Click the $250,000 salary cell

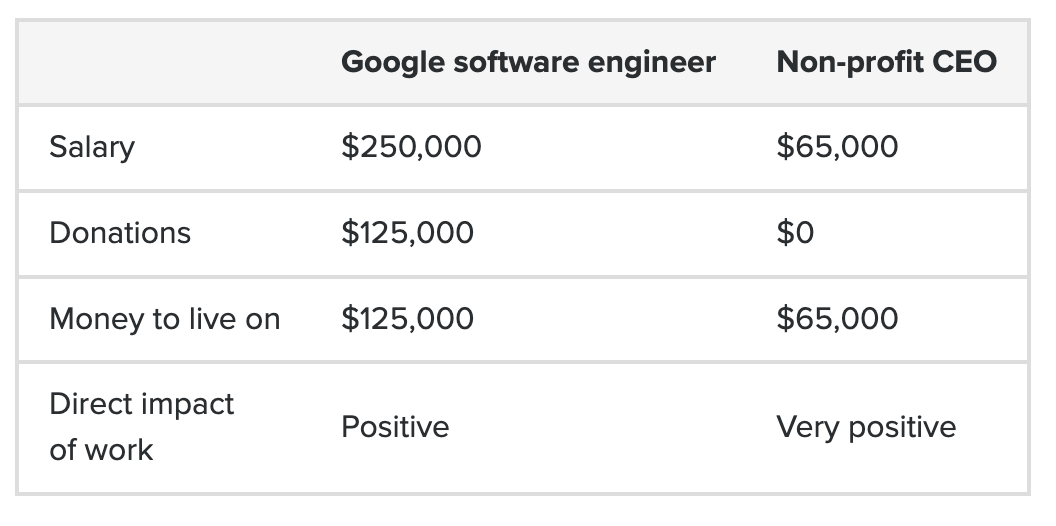411,147
